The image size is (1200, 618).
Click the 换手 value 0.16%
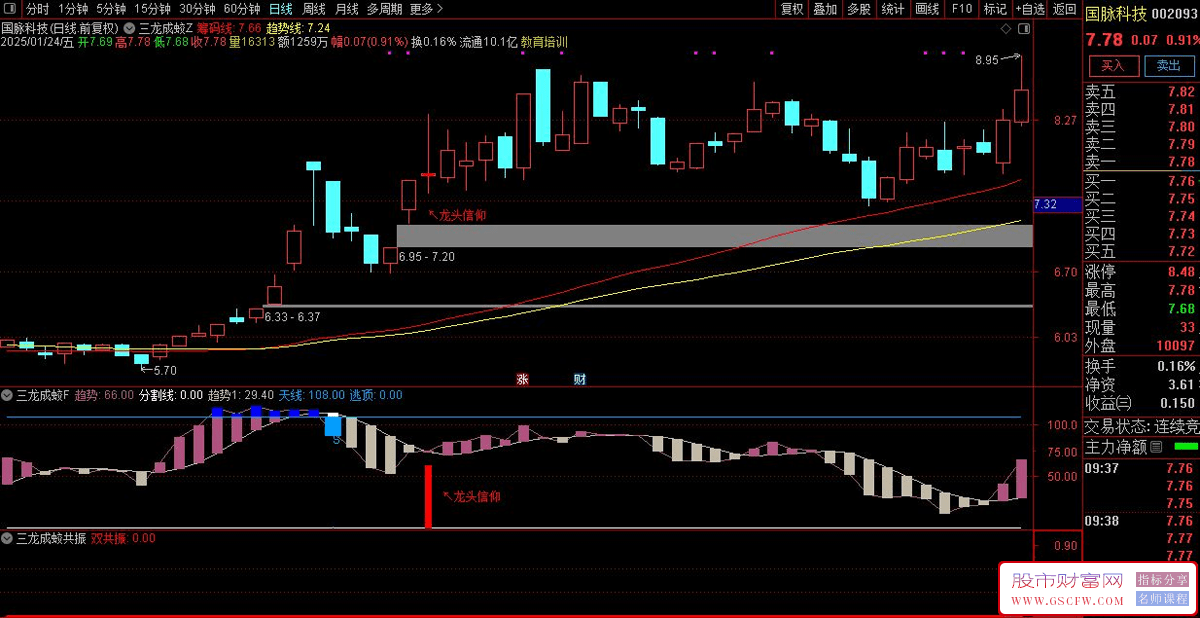[1175, 366]
